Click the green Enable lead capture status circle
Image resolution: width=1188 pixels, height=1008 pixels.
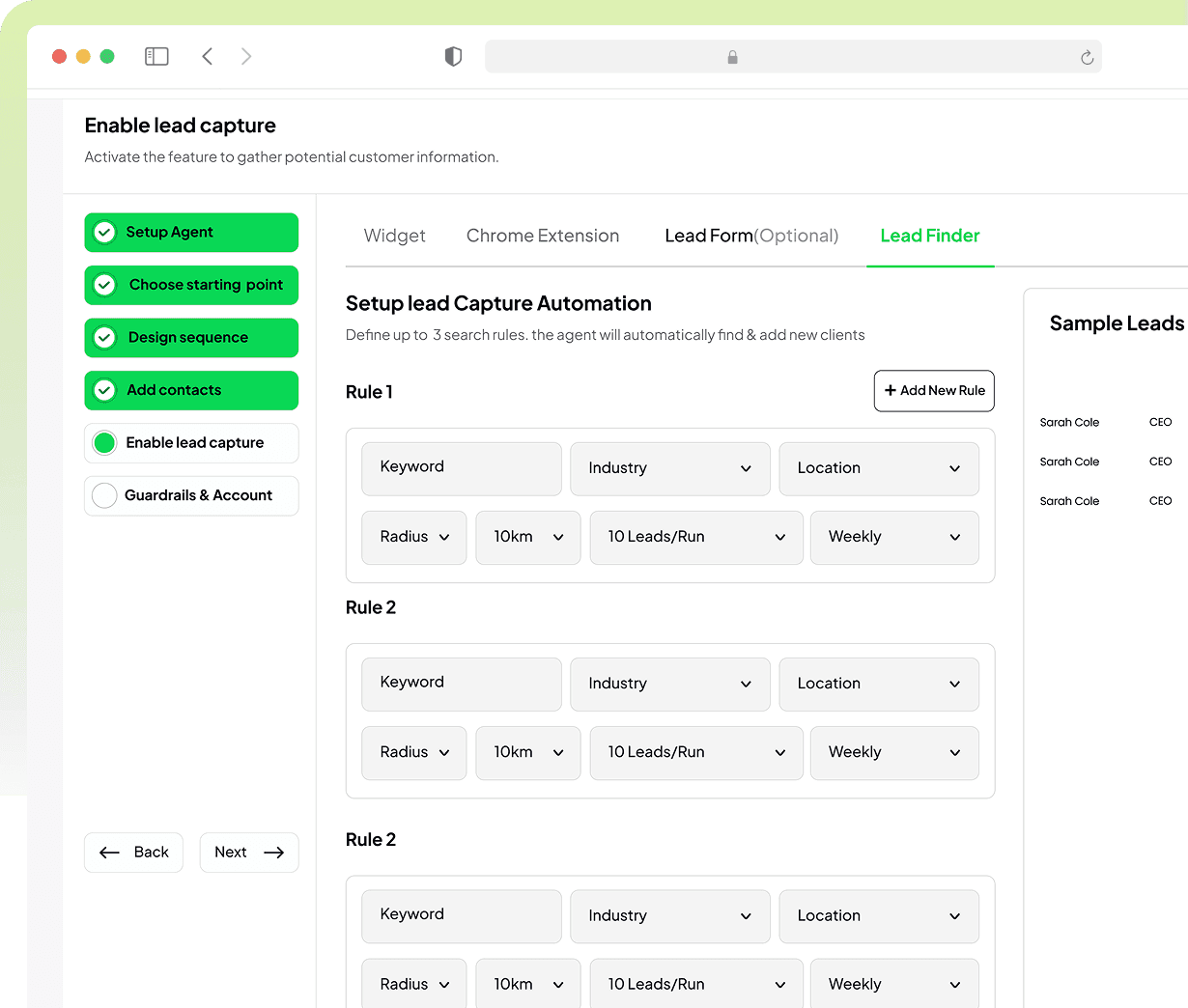coord(103,442)
